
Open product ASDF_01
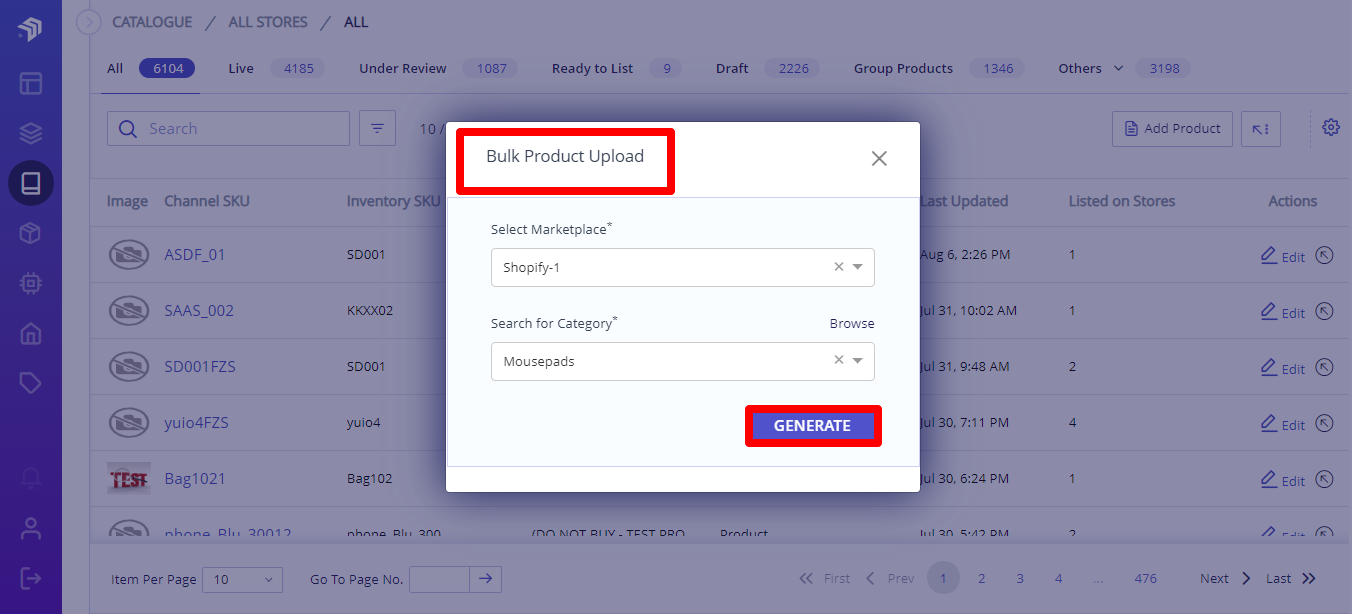click(195, 255)
